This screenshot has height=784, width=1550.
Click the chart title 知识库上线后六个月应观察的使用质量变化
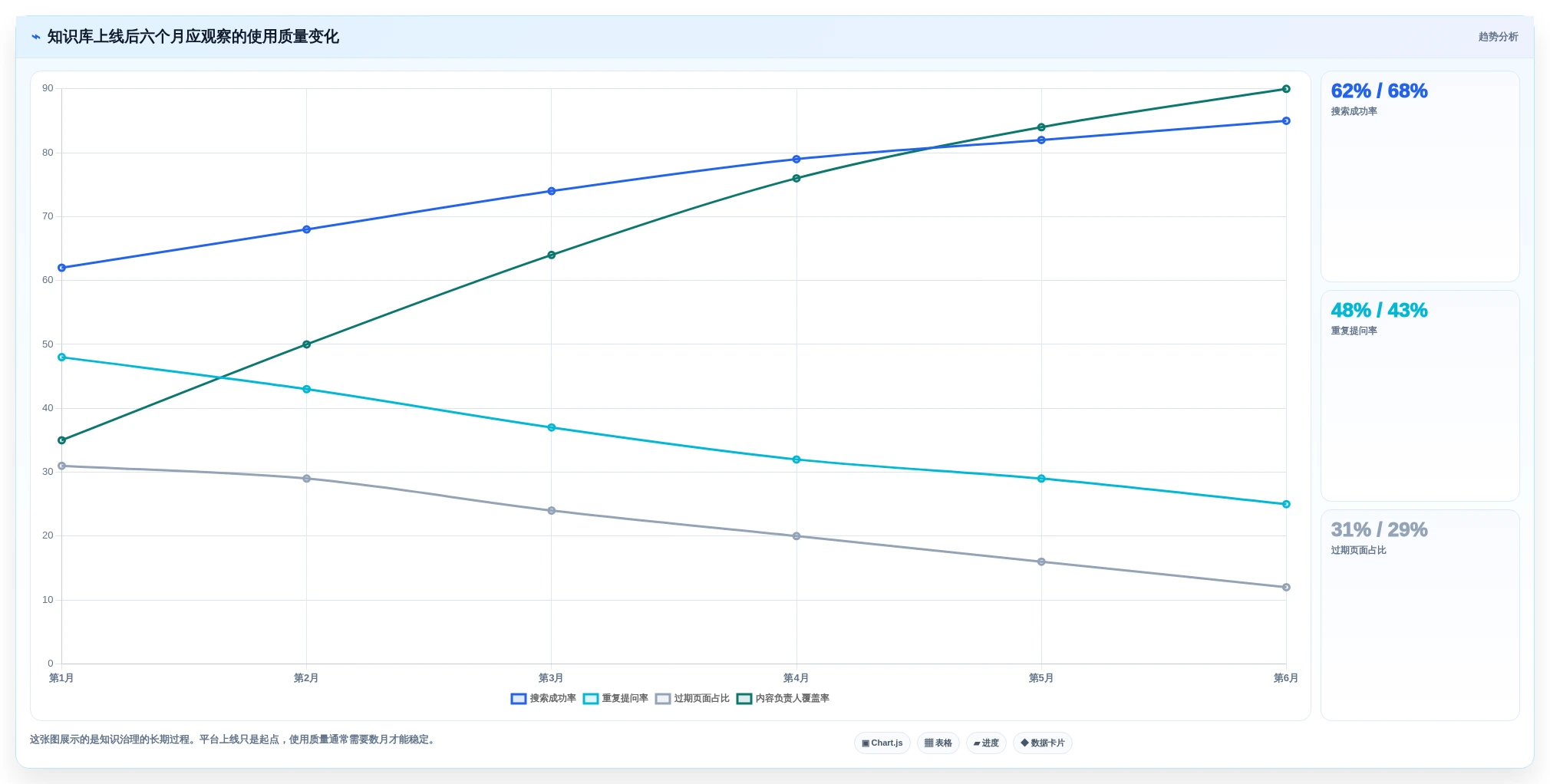[x=193, y=37]
